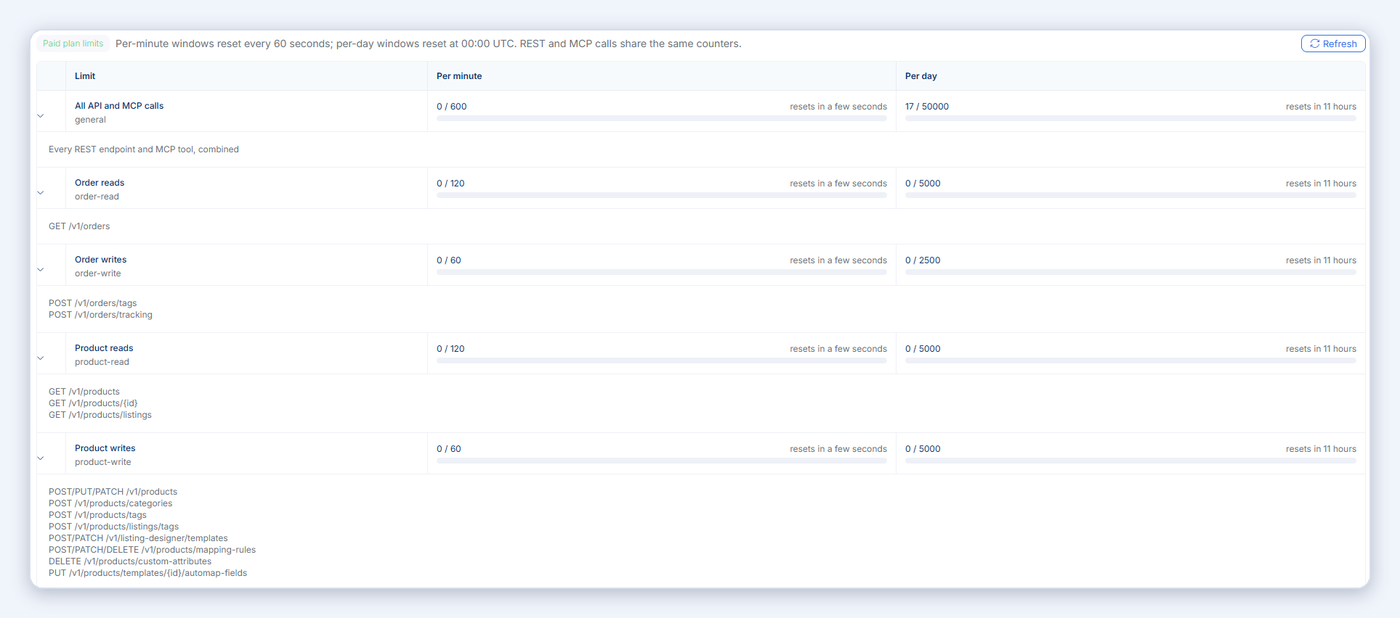Click the general per-minute progress bar
Image resolution: width=1400 pixels, height=618 pixels.
(662, 119)
